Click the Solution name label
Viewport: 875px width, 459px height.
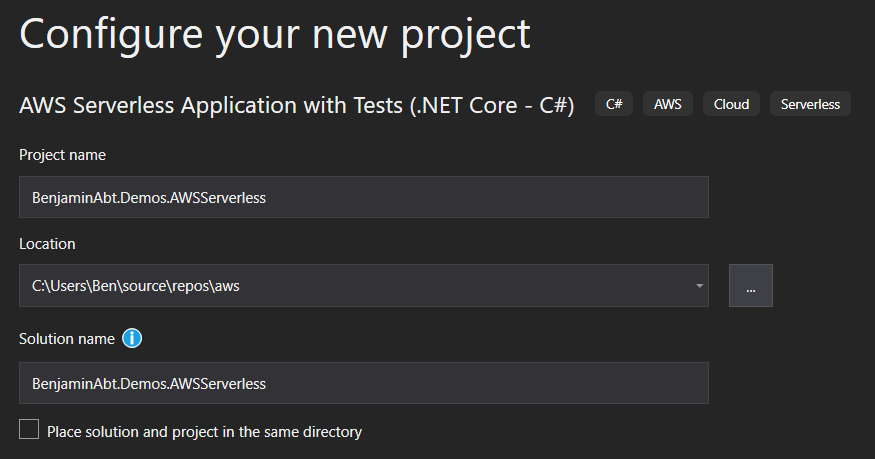[67, 339]
